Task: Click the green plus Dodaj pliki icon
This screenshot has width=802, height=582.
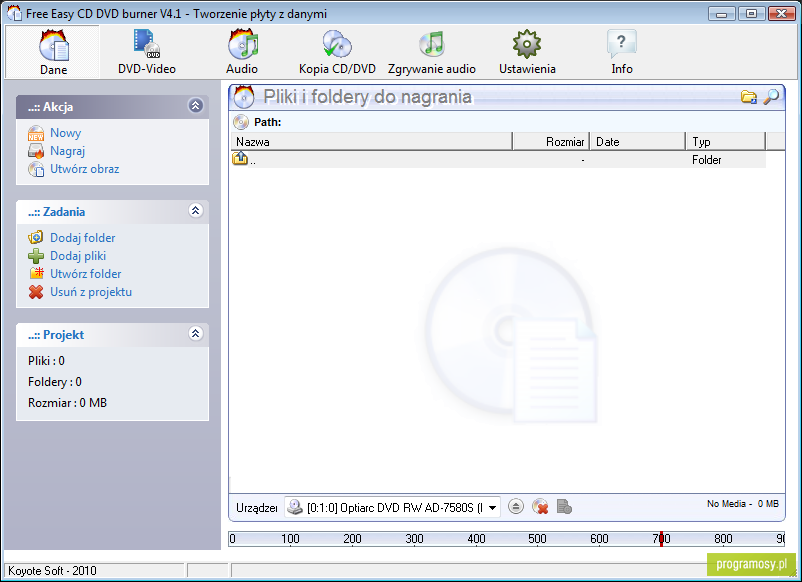Action: tap(36, 256)
